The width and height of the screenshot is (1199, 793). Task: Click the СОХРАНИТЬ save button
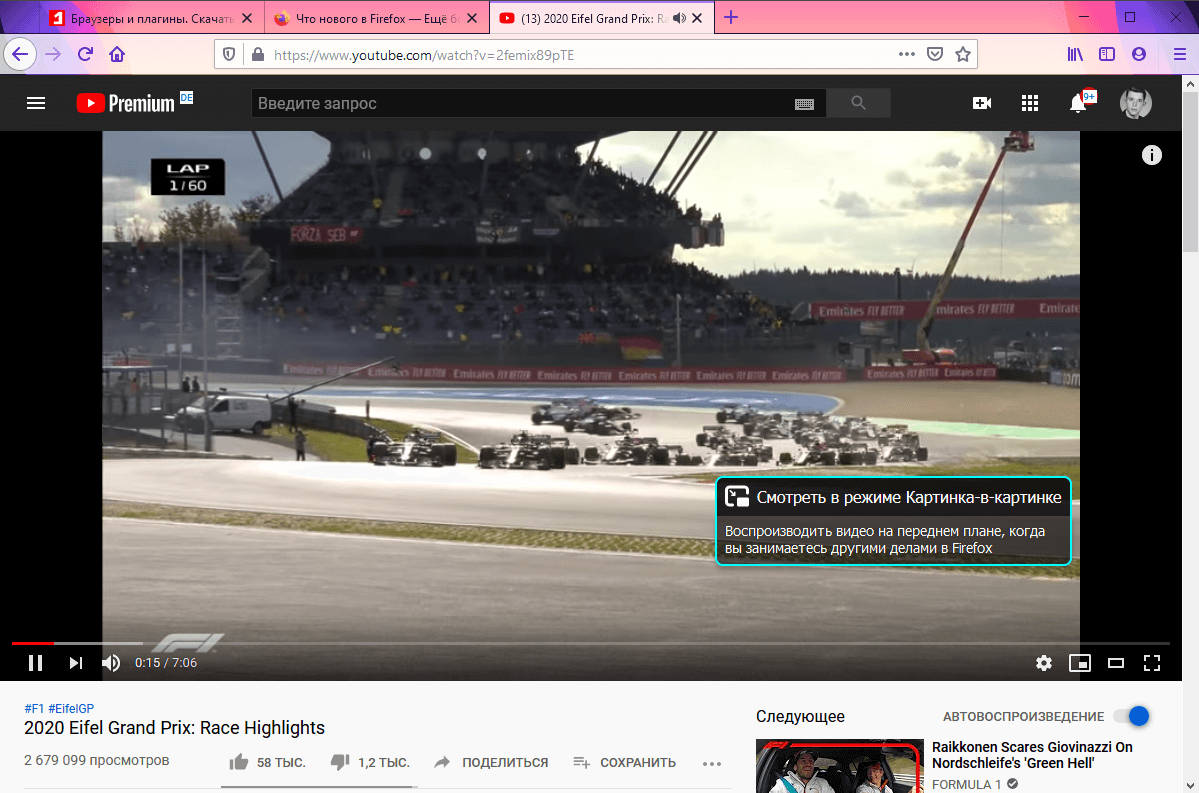pyautogui.click(x=624, y=762)
